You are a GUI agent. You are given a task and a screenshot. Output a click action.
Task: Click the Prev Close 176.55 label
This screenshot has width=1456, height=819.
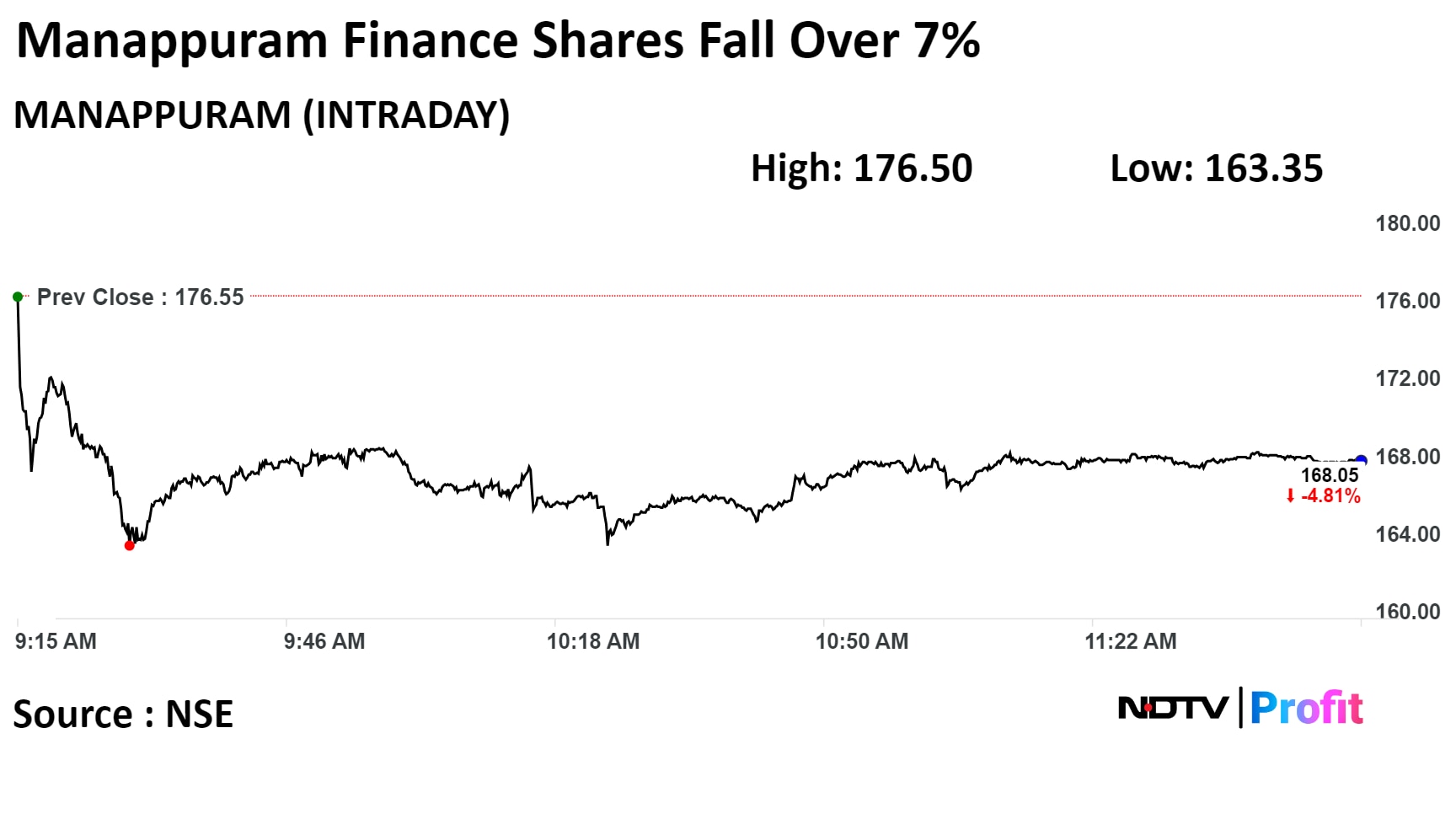[140, 297]
